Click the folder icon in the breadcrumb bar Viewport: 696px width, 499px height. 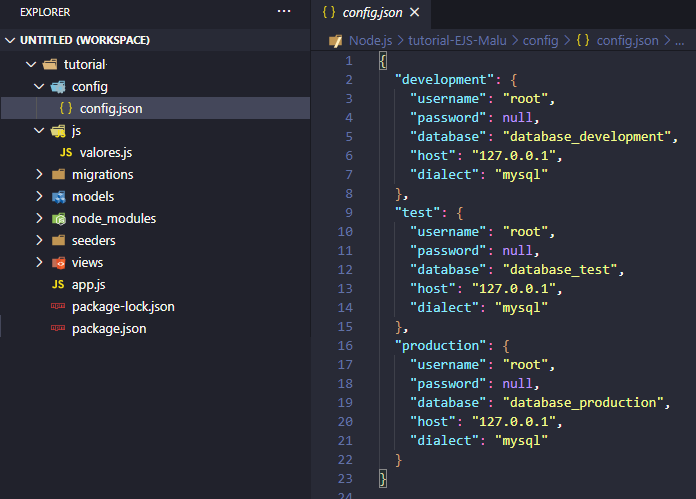coord(336,41)
